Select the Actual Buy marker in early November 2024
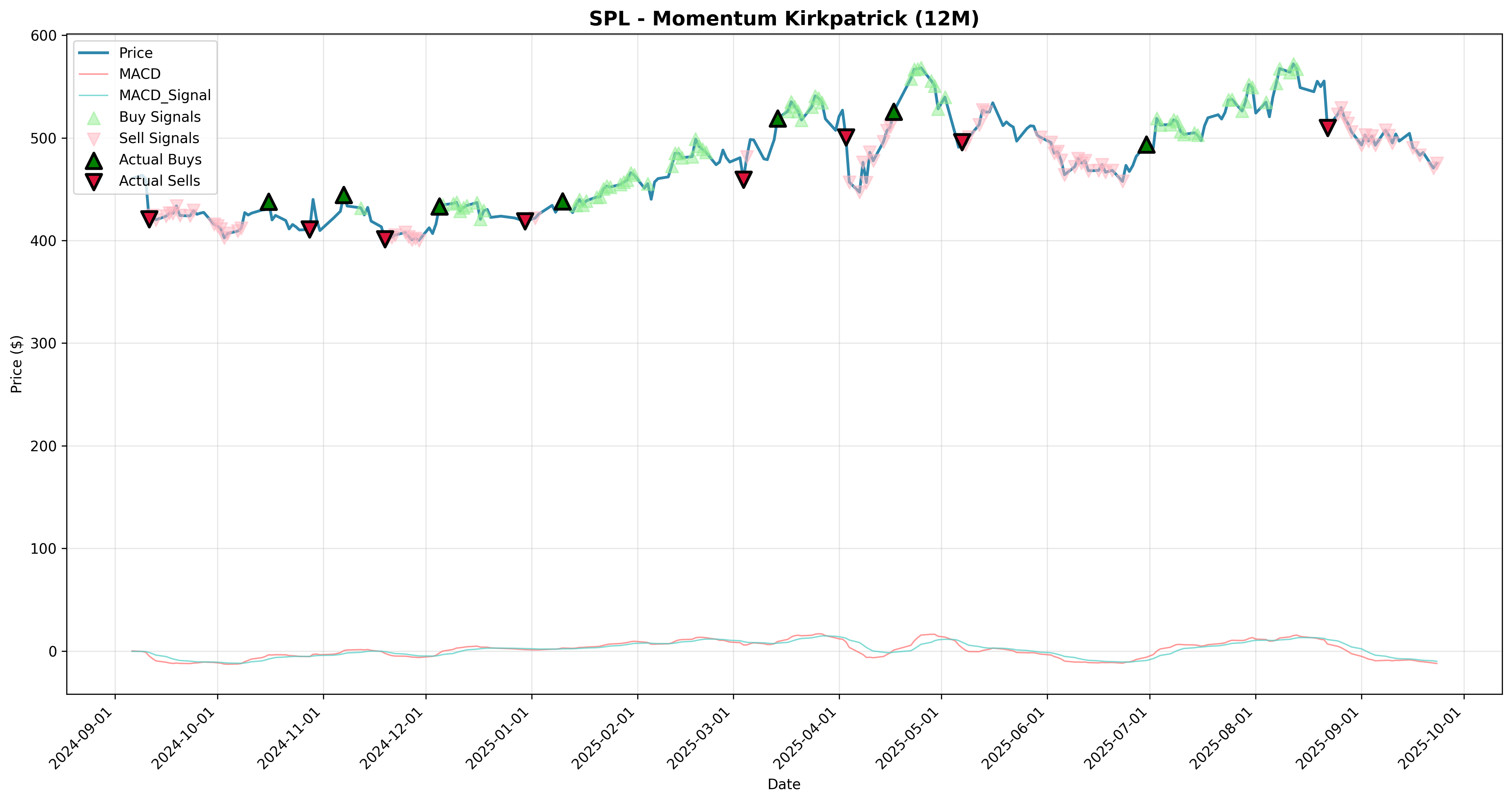This screenshot has height=802, width=1512. 344,194
